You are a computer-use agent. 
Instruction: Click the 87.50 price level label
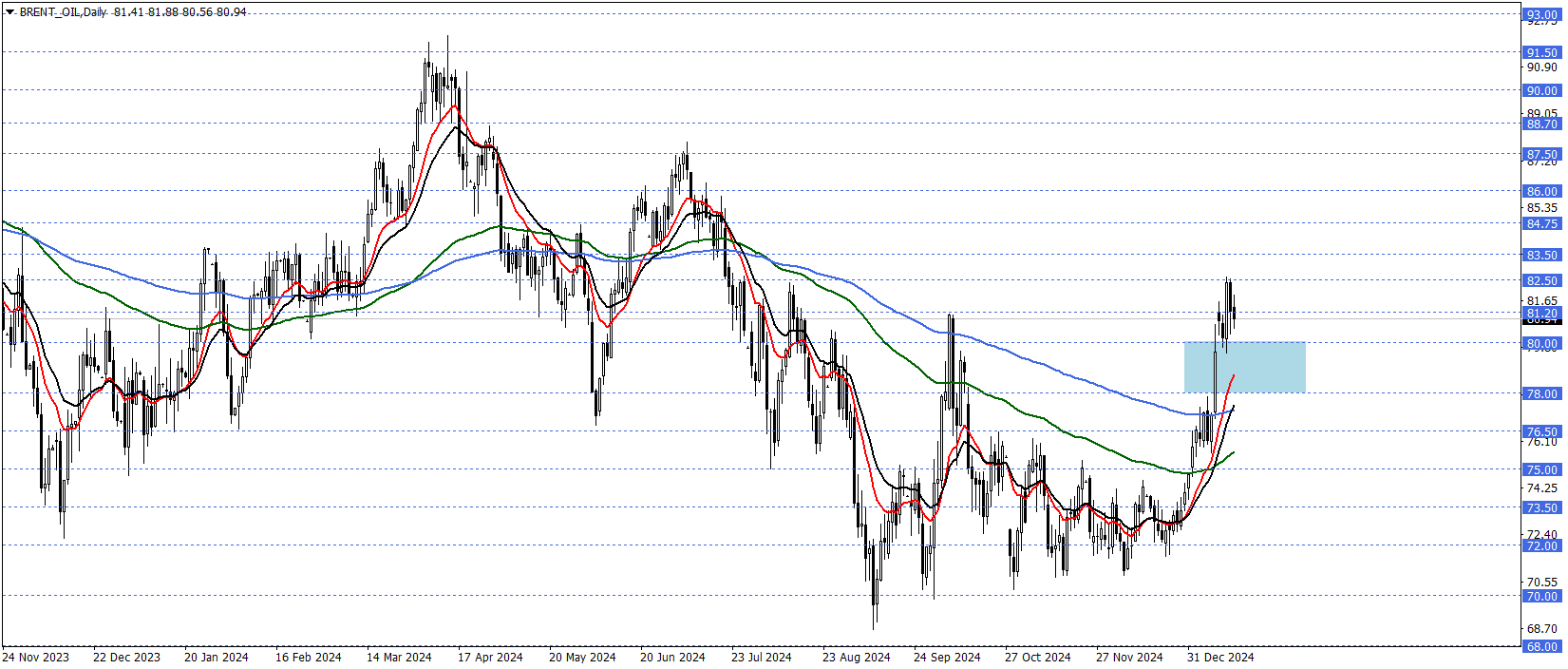[x=1541, y=154]
